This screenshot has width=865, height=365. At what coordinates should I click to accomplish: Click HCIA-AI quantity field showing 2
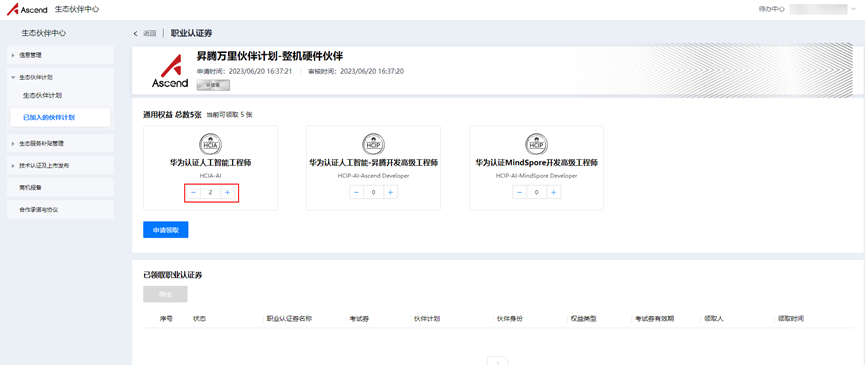coord(210,192)
